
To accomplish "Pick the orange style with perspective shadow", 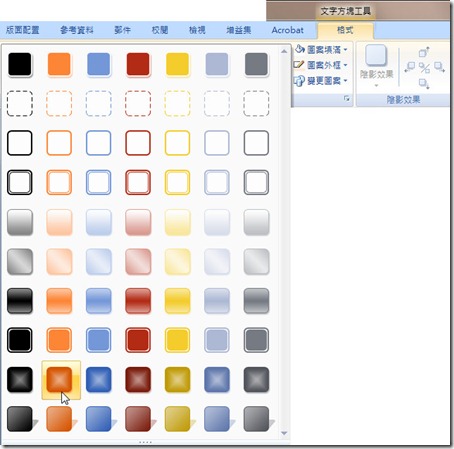I will pyautogui.click(x=59, y=419).
